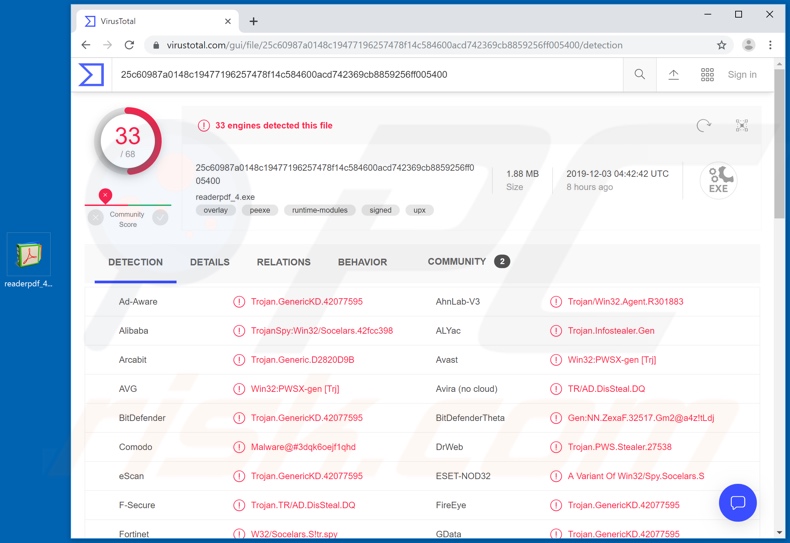The height and width of the screenshot is (543, 790).
Task: Open the chat bubble button
Action: coord(738,502)
